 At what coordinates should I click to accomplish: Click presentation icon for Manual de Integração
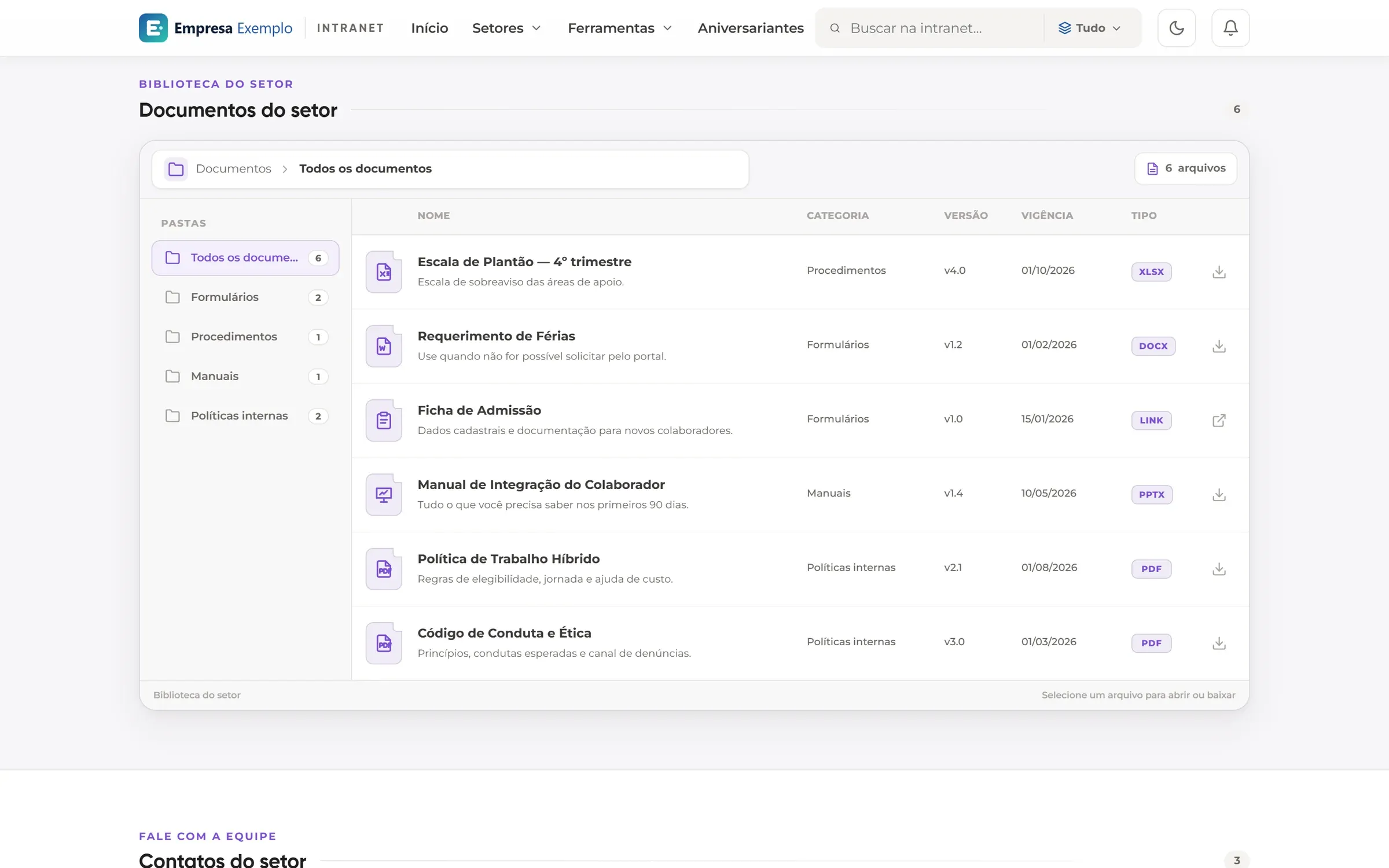pyautogui.click(x=384, y=495)
